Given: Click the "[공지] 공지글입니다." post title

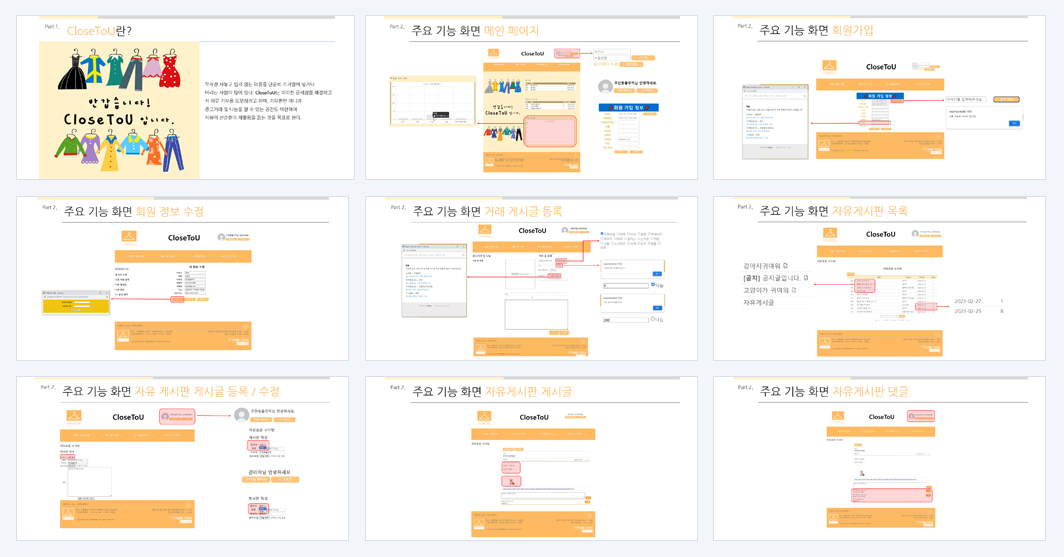Looking at the screenshot, I should coord(776,278).
